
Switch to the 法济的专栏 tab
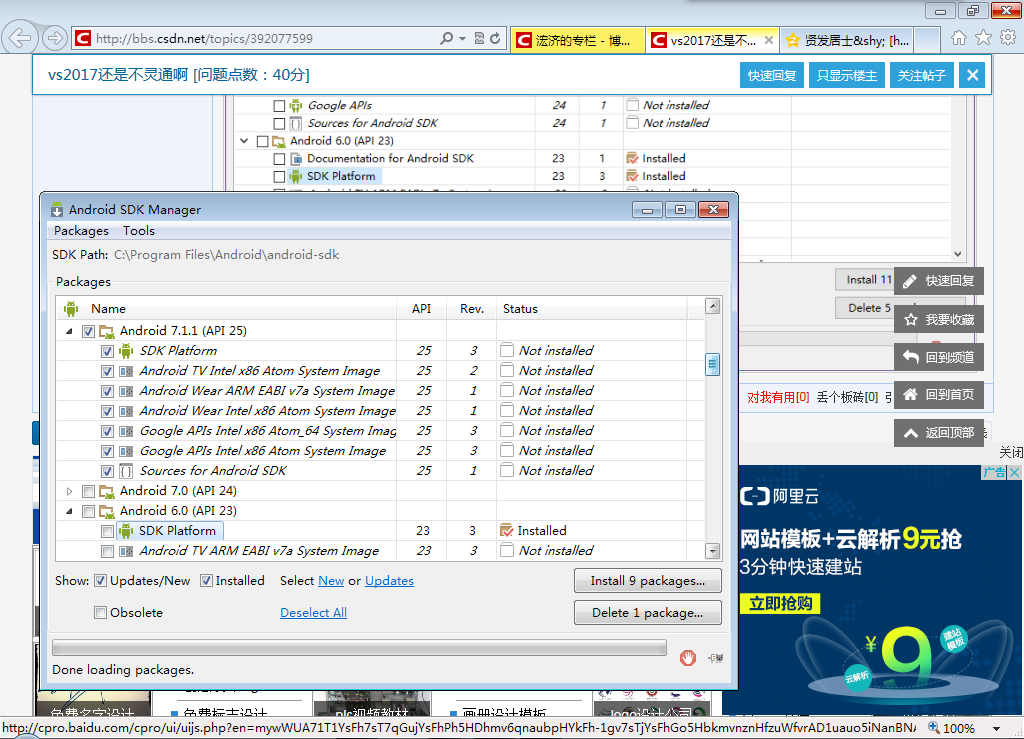(x=578, y=40)
